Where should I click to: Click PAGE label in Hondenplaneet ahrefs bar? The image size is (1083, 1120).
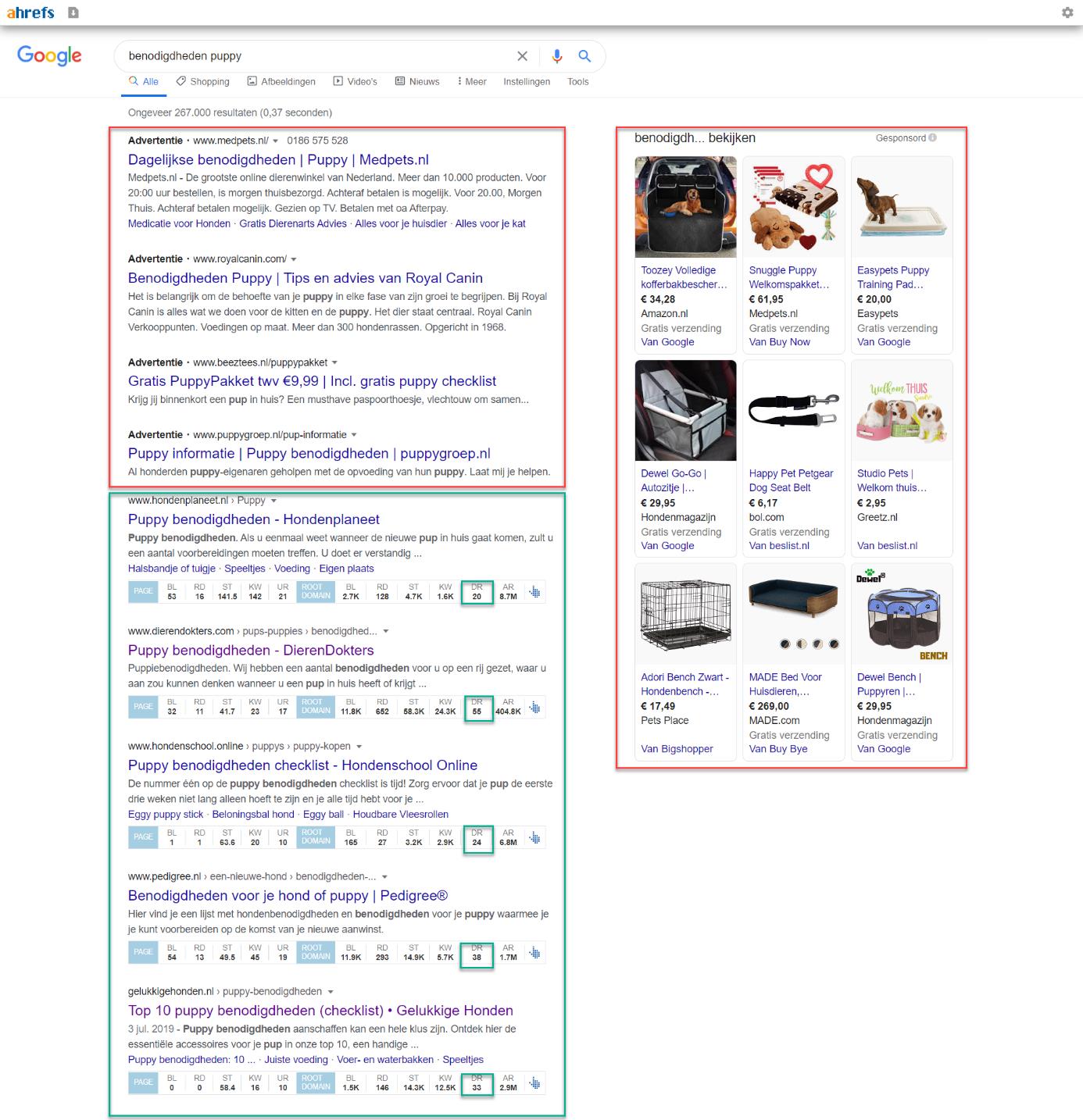click(143, 591)
